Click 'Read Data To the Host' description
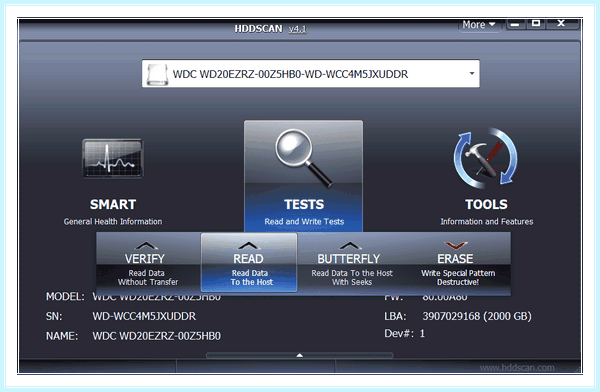600x392 pixels. 251,278
